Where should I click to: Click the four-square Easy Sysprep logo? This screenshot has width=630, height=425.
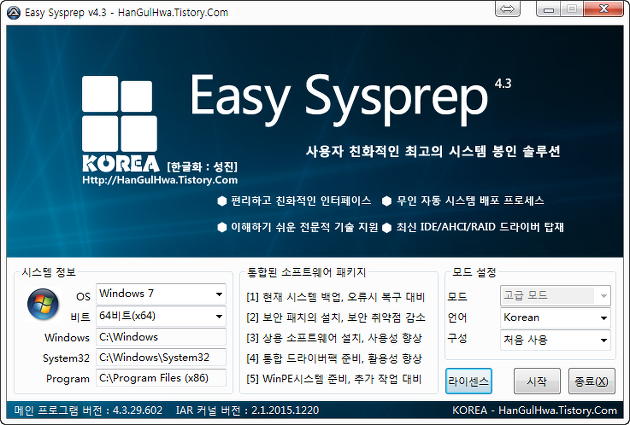[119, 114]
